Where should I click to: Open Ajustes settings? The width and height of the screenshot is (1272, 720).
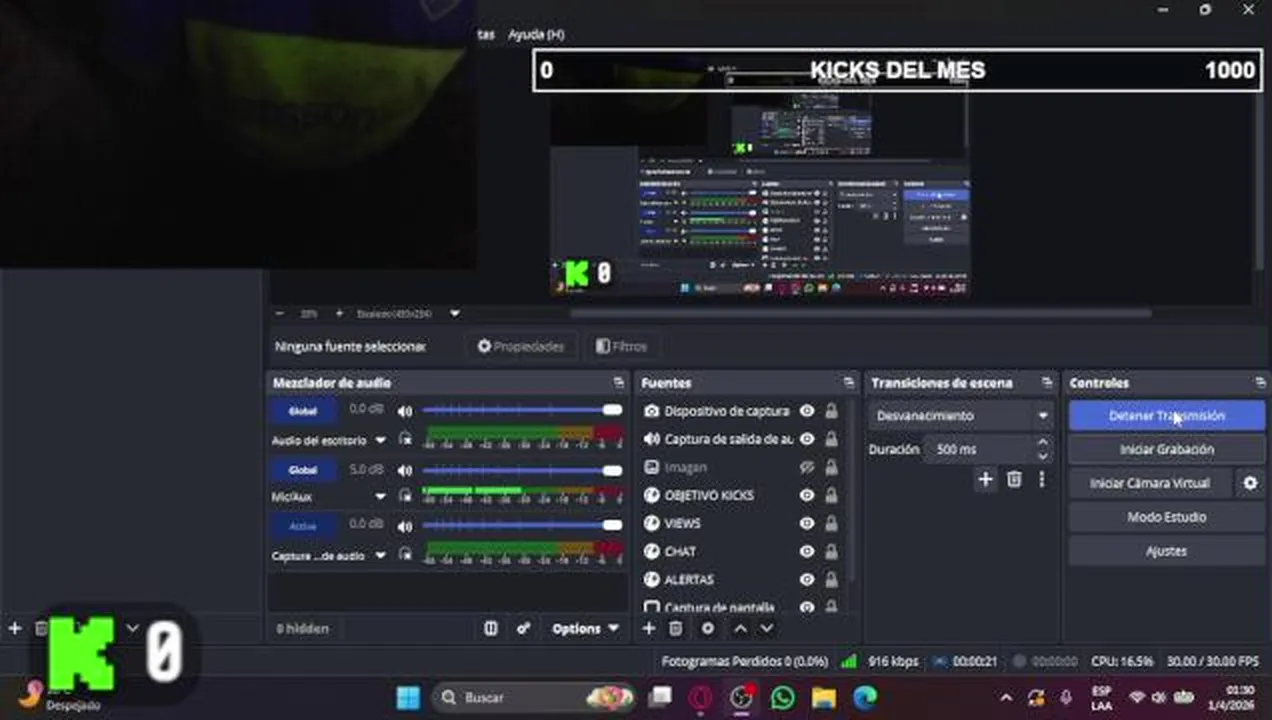coord(1167,551)
